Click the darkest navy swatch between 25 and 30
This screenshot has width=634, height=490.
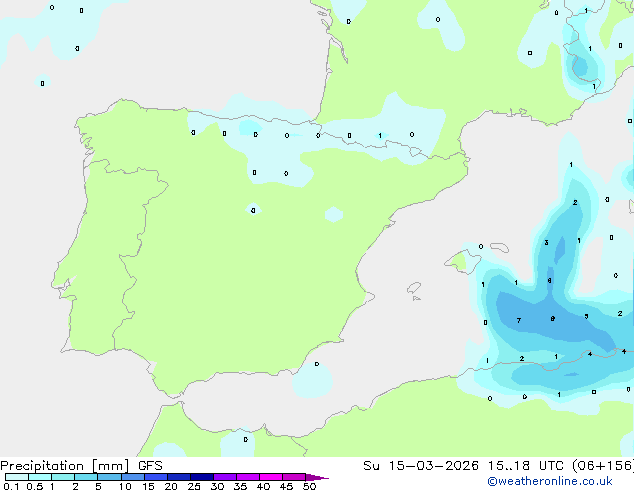coord(201,477)
